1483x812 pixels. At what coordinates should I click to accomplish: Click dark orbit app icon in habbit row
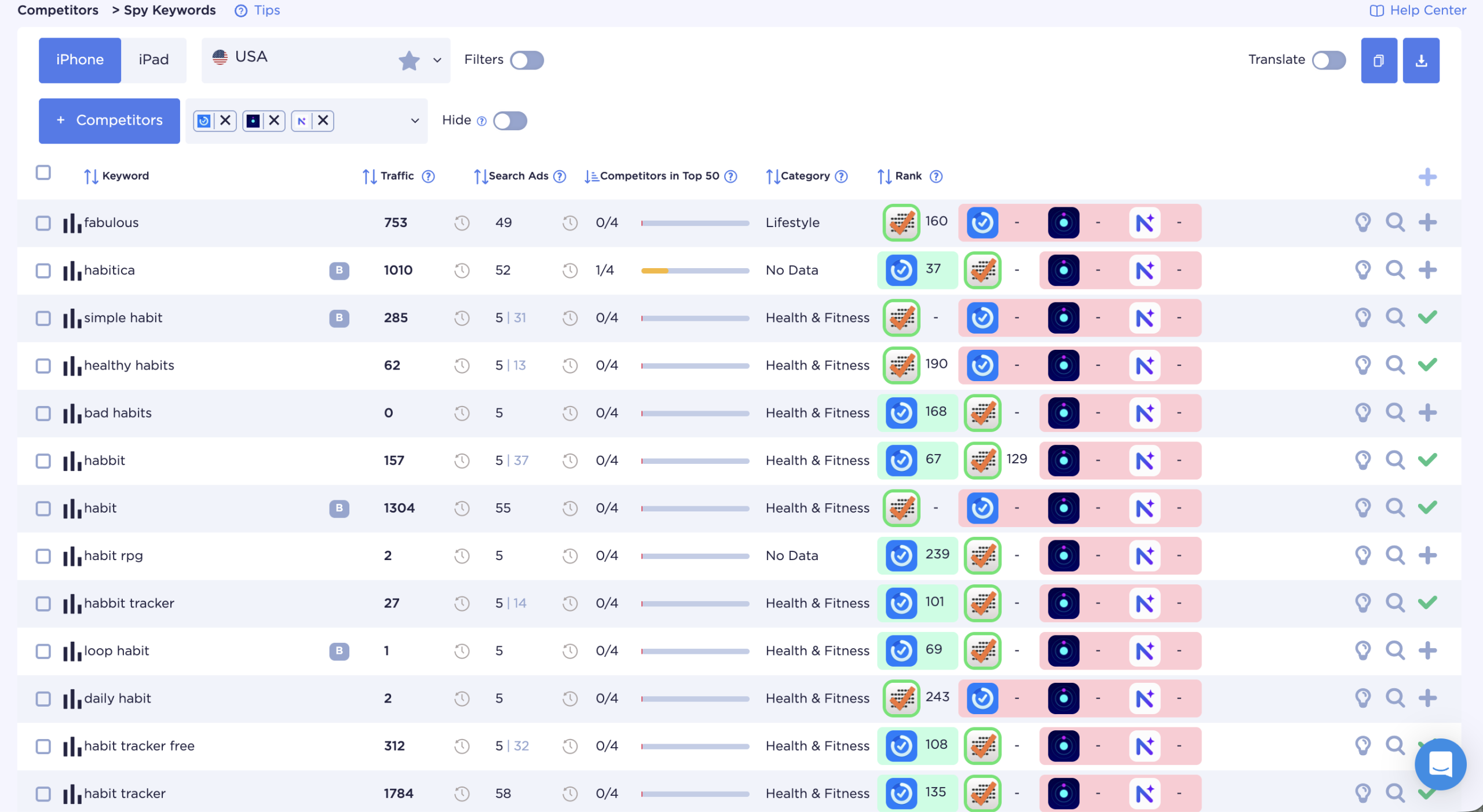pos(1064,460)
